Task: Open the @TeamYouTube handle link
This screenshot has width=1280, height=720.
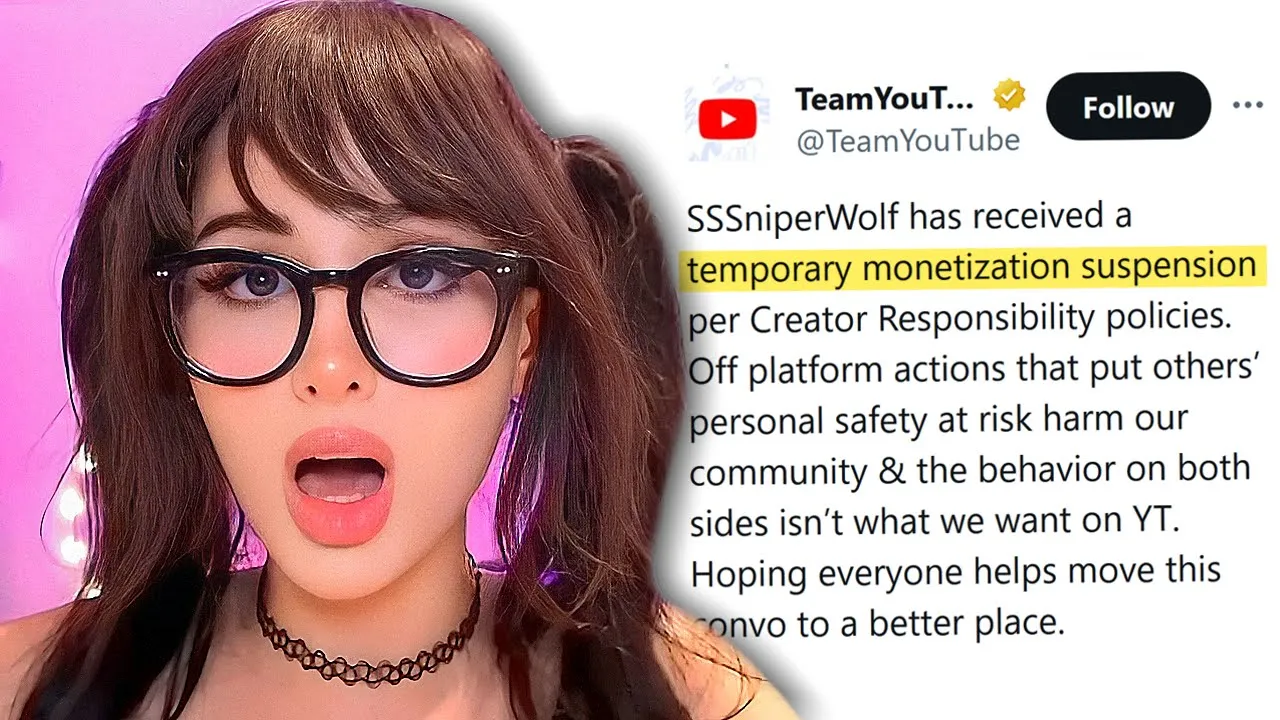Action: [907, 141]
